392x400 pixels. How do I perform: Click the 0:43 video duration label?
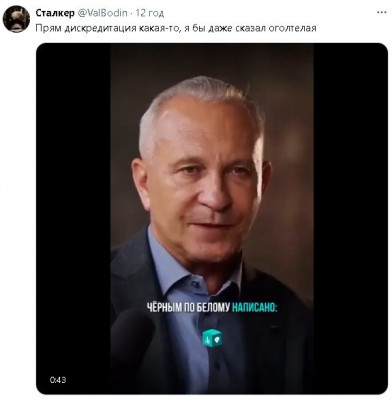58,380
